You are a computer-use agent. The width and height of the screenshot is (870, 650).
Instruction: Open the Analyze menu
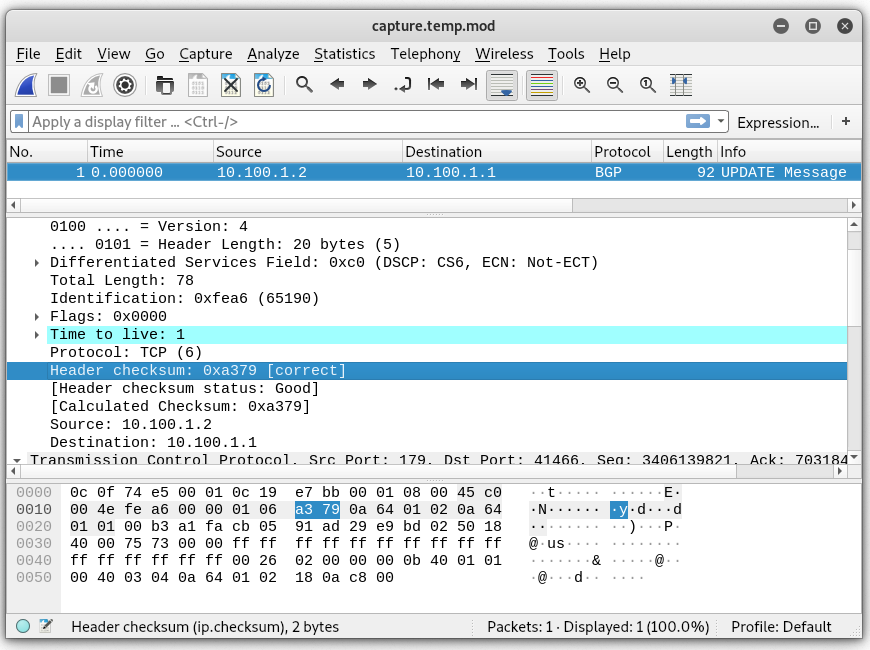(273, 54)
